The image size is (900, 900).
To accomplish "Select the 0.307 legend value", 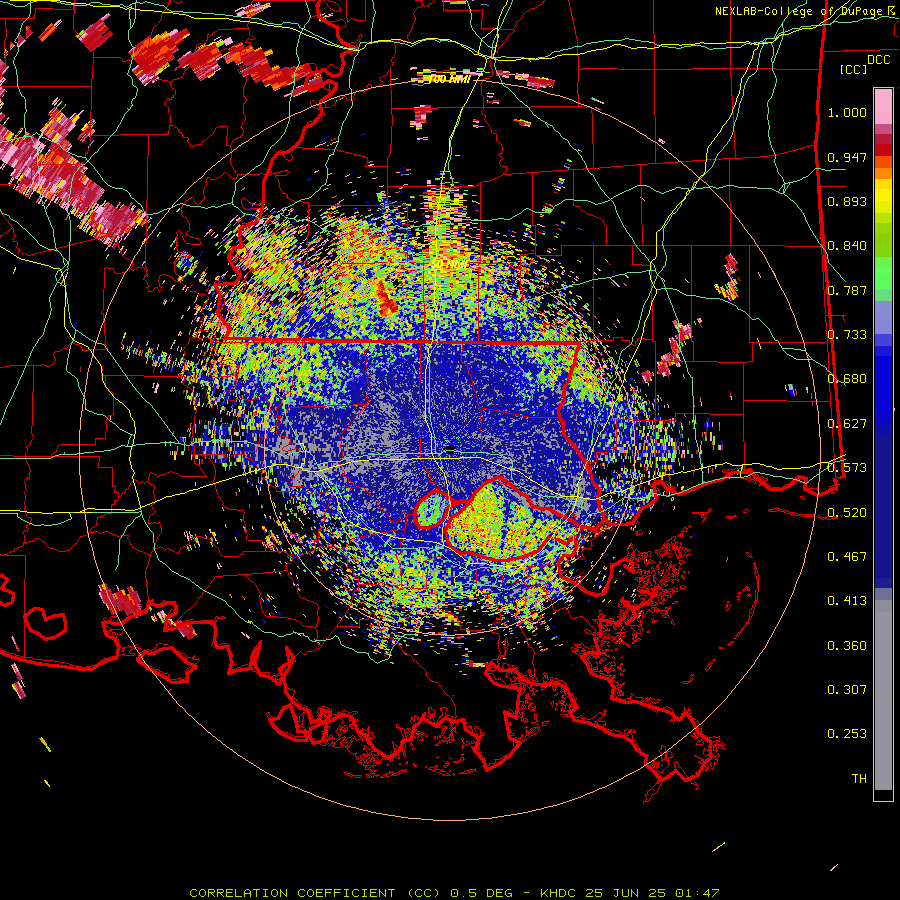I will click(x=847, y=690).
